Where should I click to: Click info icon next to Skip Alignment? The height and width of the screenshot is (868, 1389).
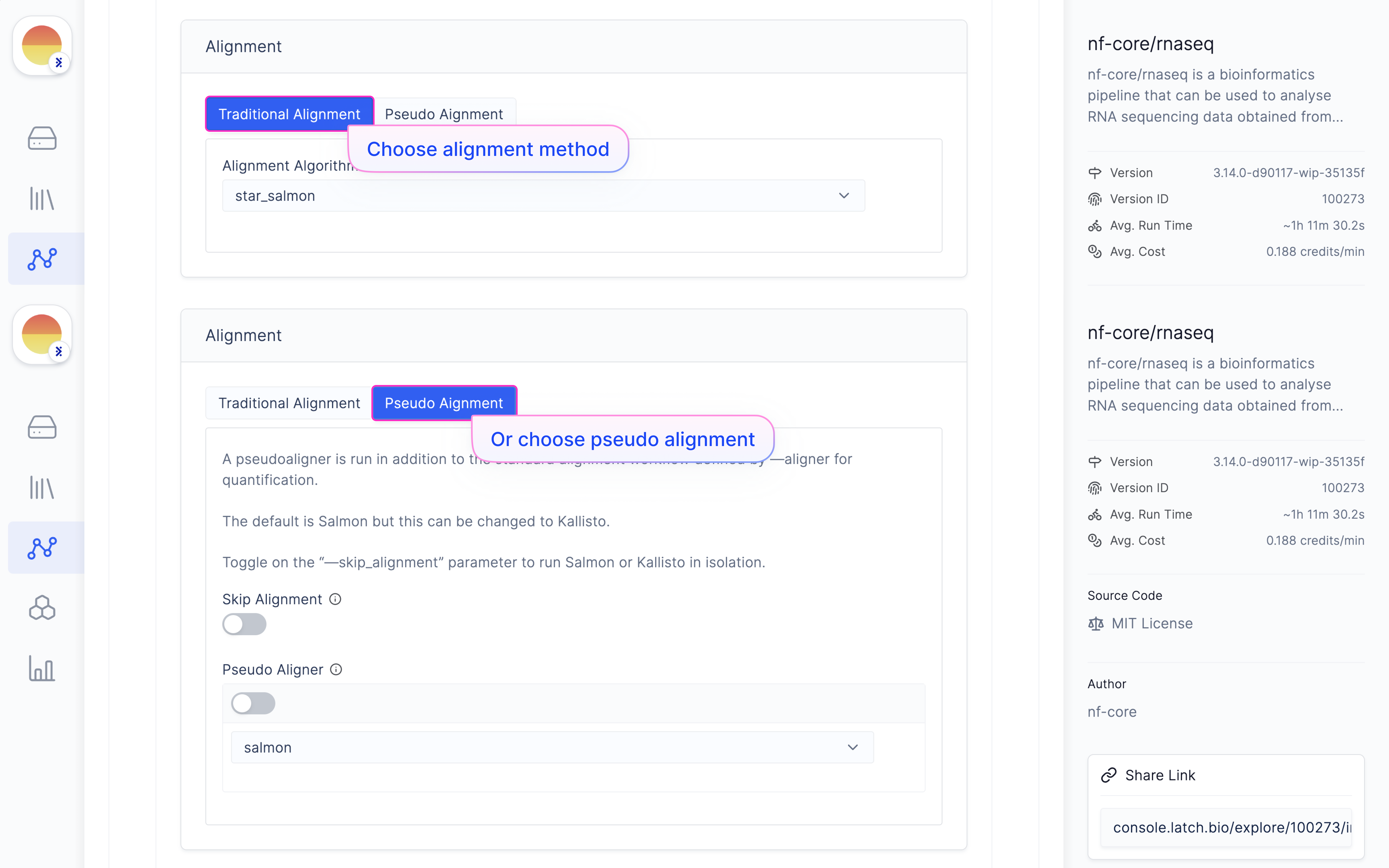(x=335, y=599)
